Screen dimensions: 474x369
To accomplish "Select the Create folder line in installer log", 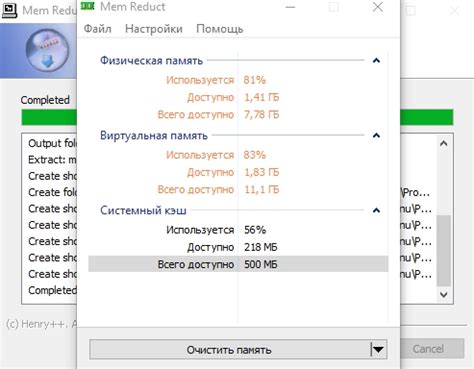I will coord(52,192).
